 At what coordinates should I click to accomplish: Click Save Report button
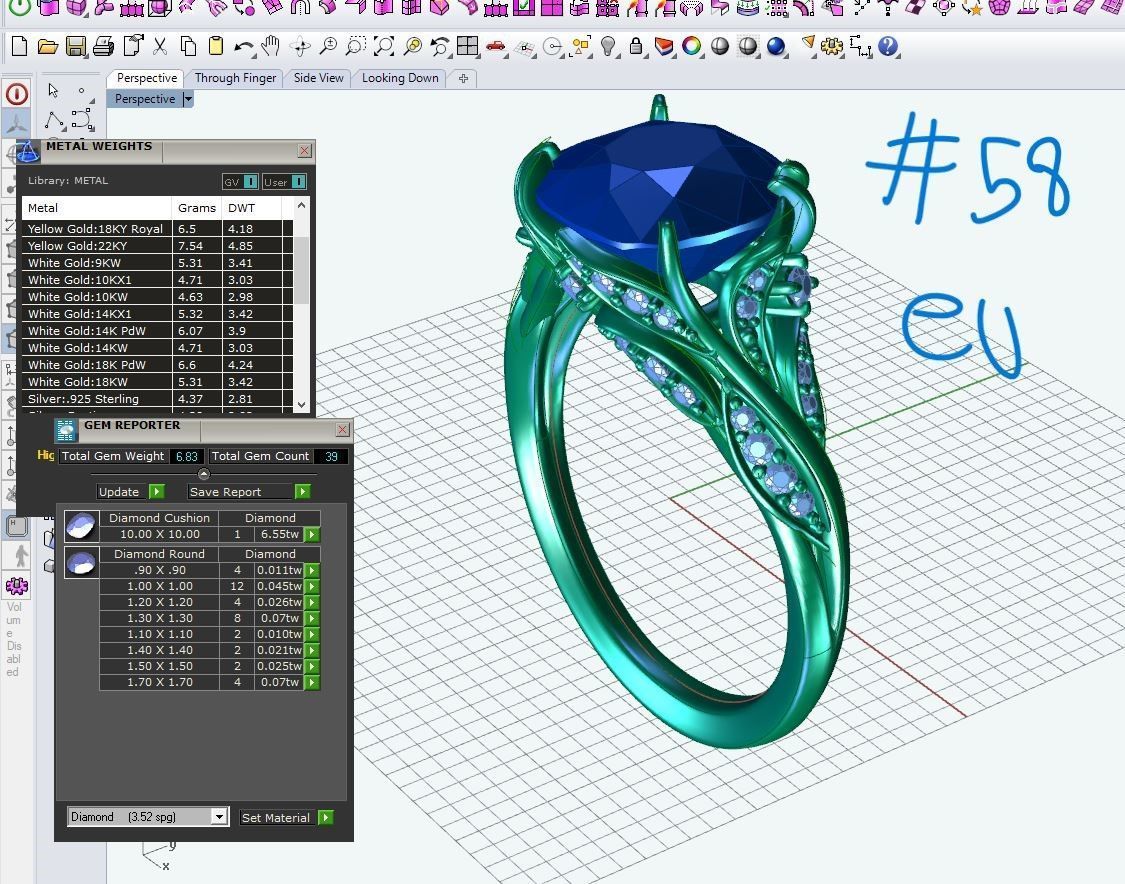(249, 492)
